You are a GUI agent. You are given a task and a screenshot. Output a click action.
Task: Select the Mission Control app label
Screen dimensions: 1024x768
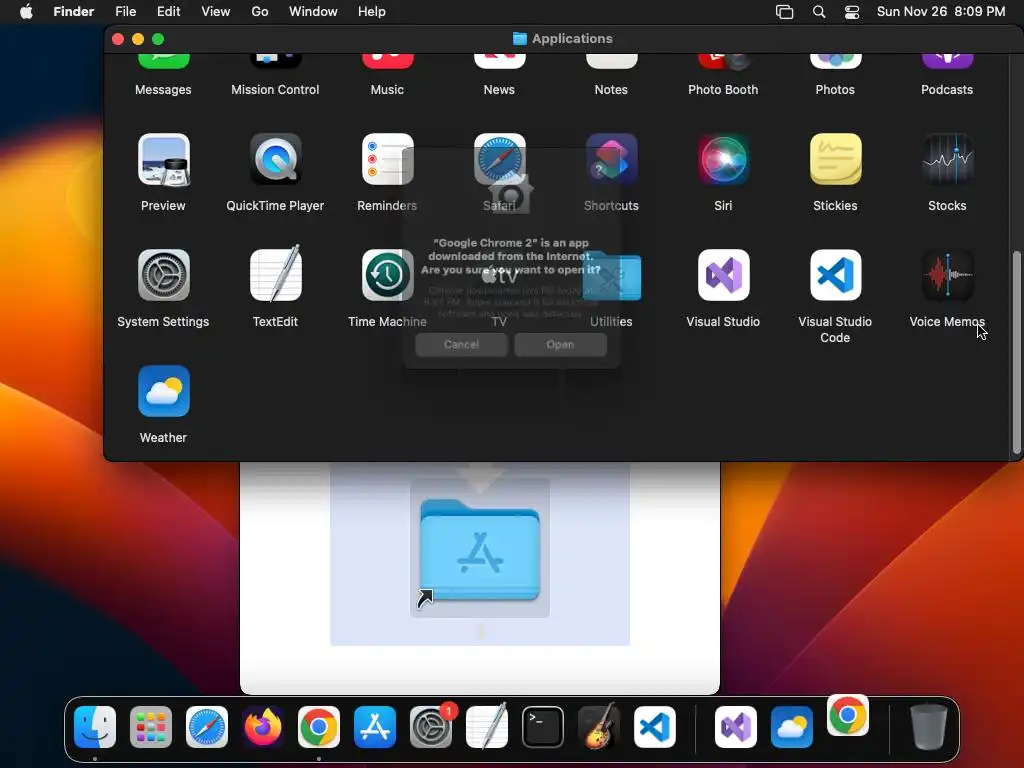click(x=275, y=89)
